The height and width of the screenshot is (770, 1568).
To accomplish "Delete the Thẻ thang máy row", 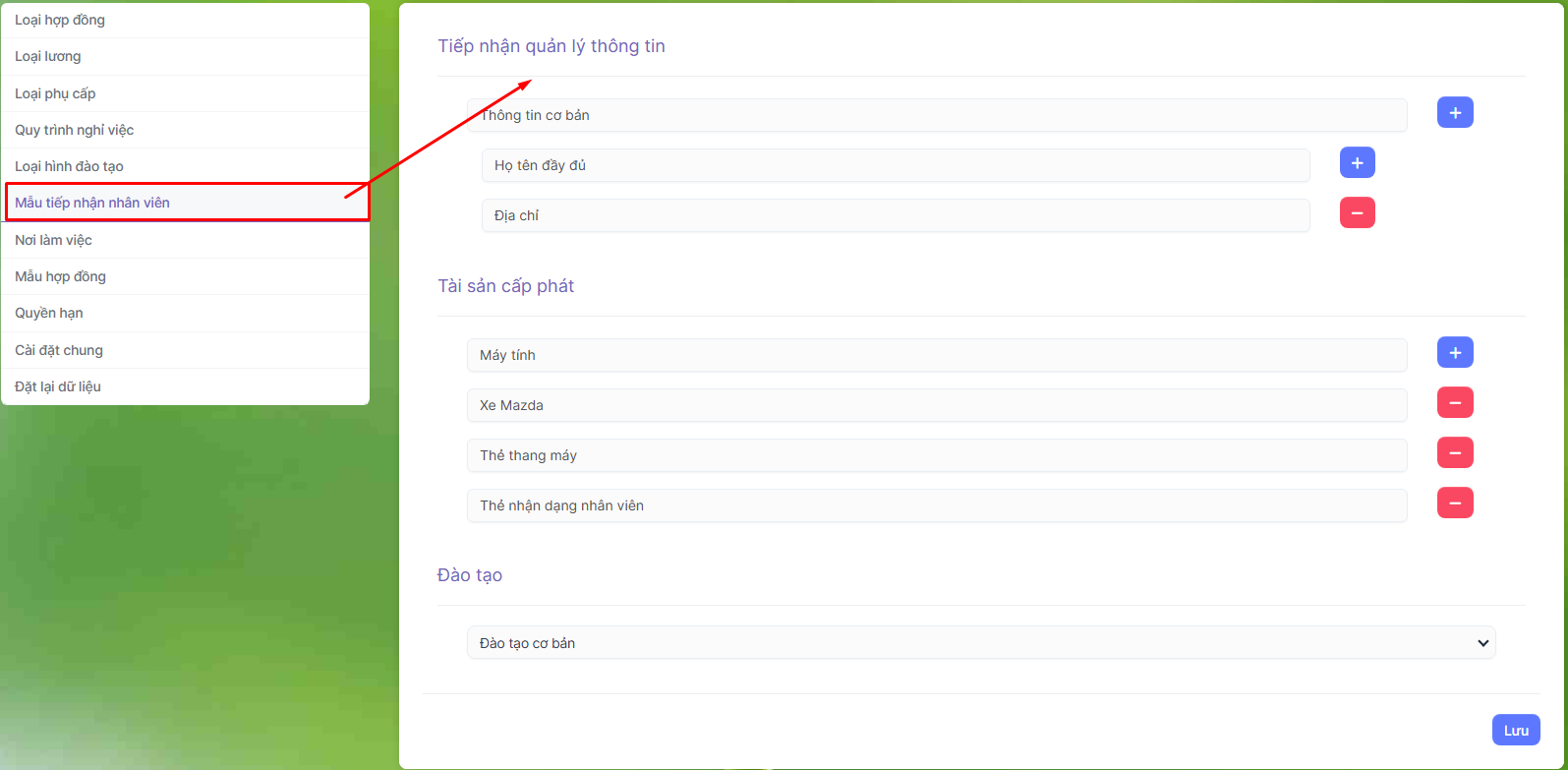I will (1455, 453).
